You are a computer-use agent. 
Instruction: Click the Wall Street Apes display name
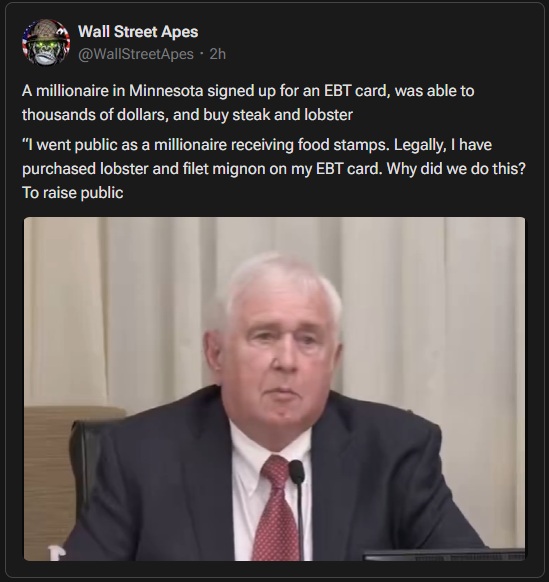click(x=138, y=32)
